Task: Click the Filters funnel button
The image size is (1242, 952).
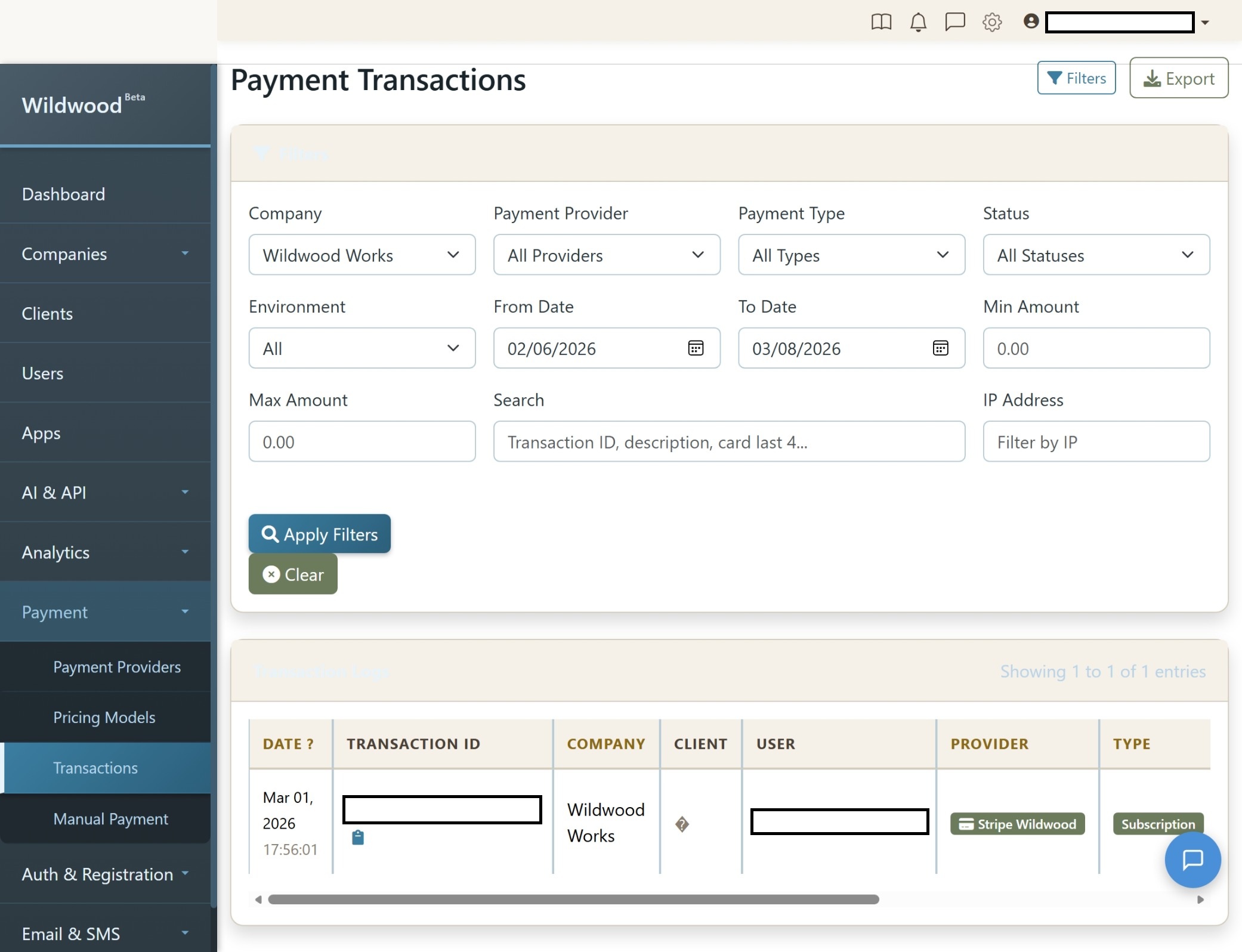Action: 1076,78
